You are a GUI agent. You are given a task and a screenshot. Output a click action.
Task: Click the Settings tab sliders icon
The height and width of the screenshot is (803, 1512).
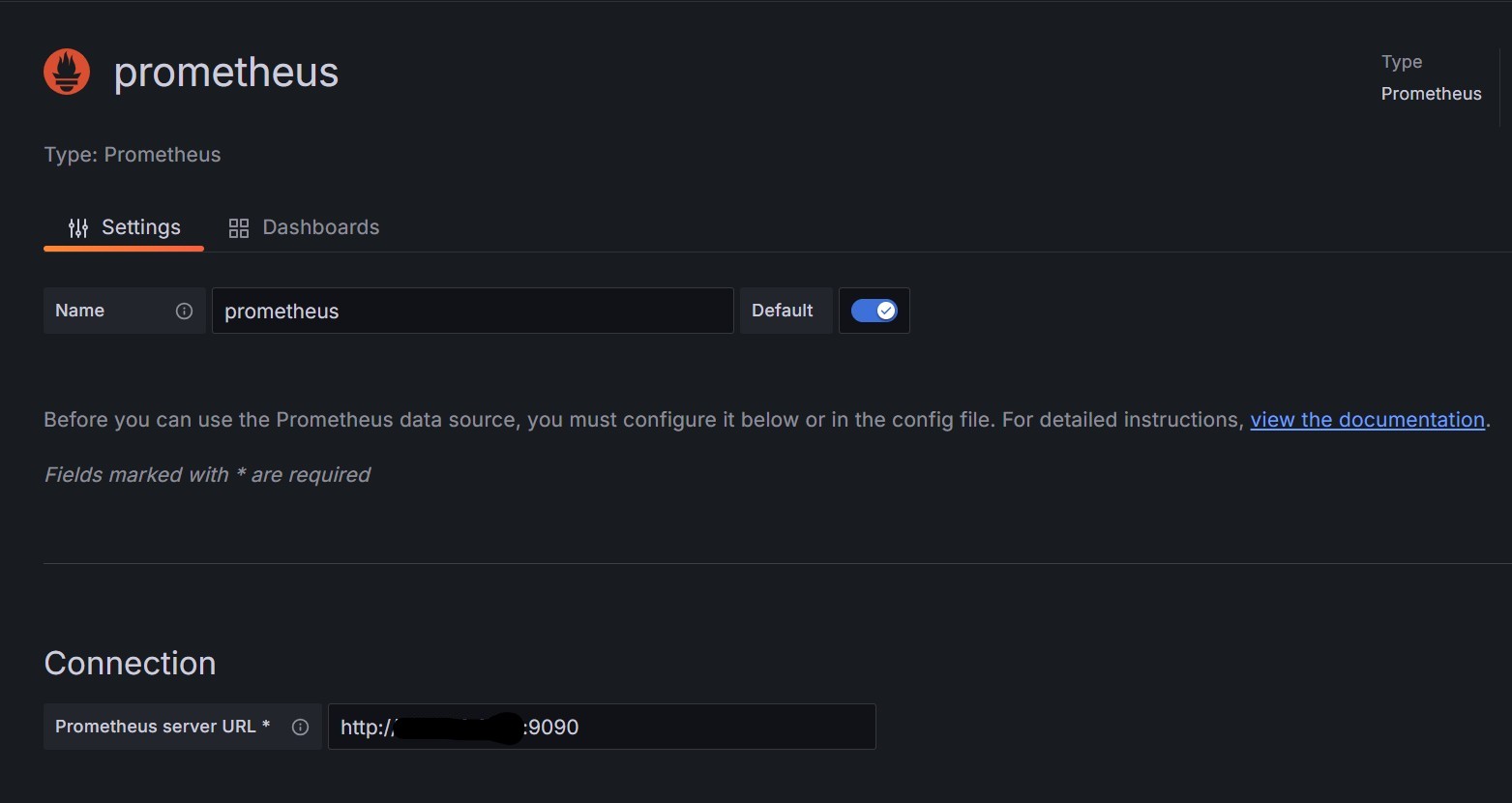(78, 228)
